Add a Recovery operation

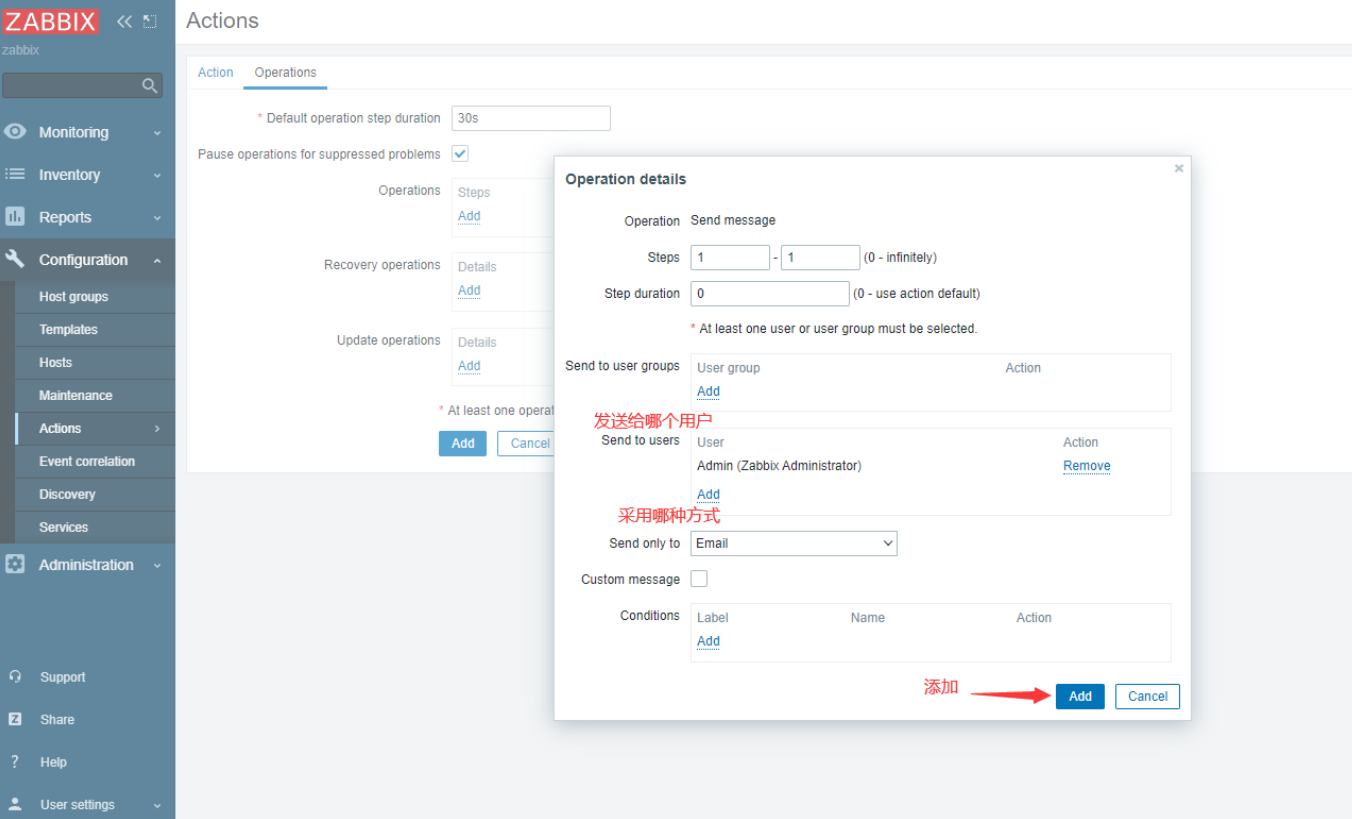click(469, 290)
